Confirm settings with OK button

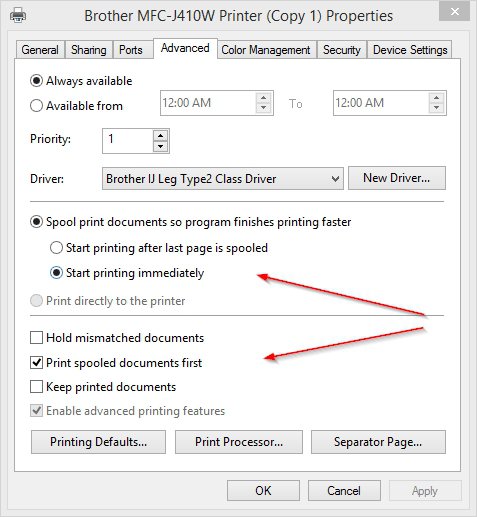tap(263, 491)
